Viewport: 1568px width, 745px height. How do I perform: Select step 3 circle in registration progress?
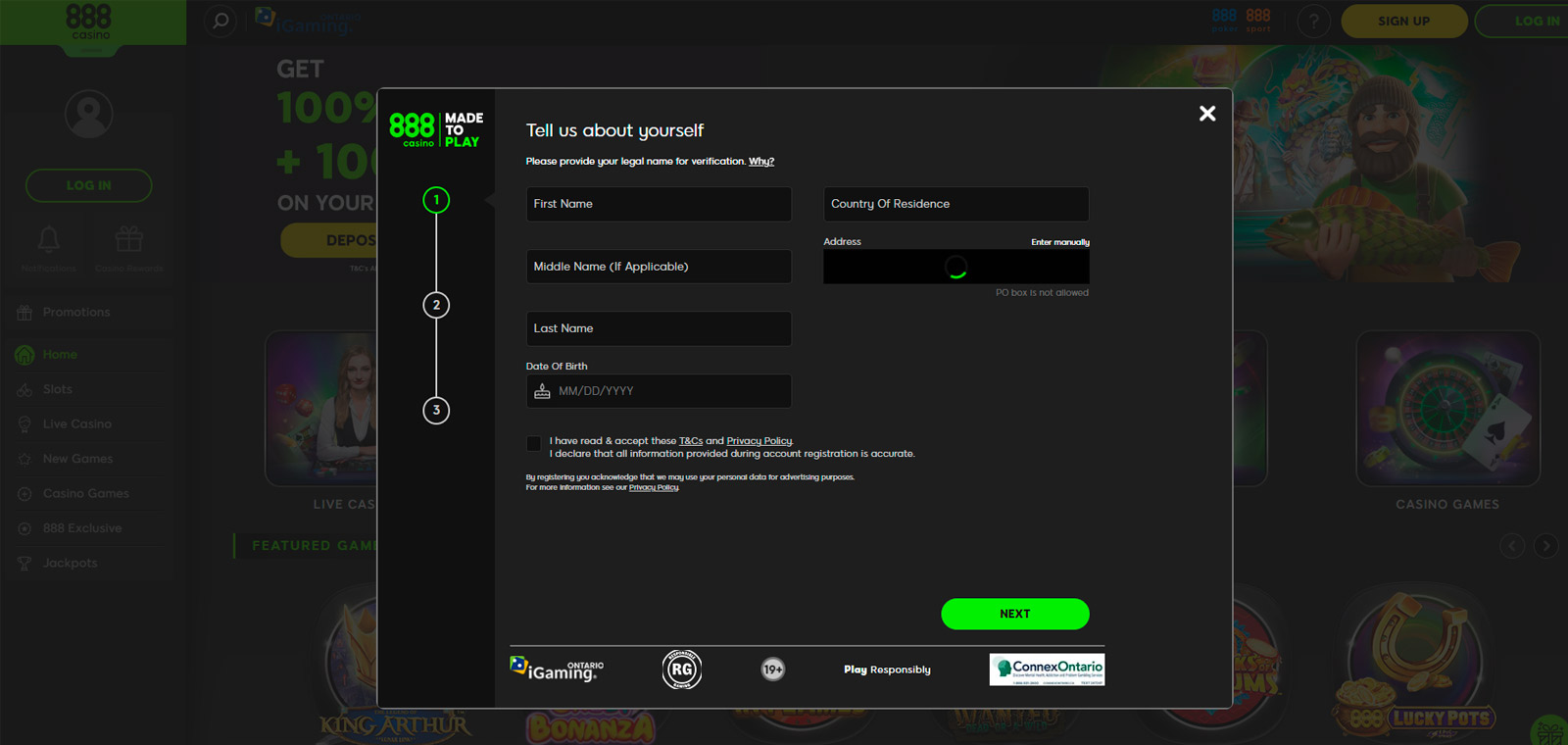436,410
